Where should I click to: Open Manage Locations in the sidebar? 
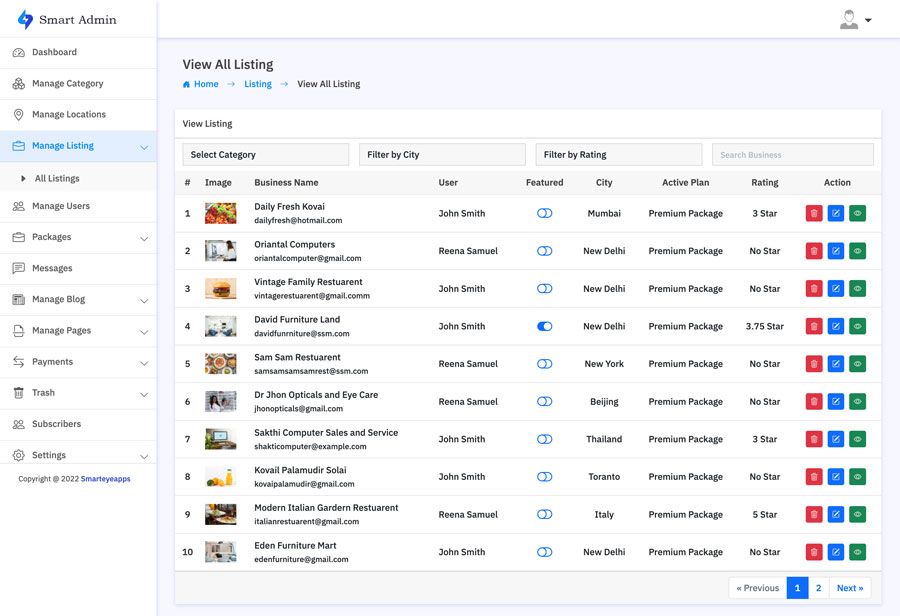pyautogui.click(x=68, y=114)
